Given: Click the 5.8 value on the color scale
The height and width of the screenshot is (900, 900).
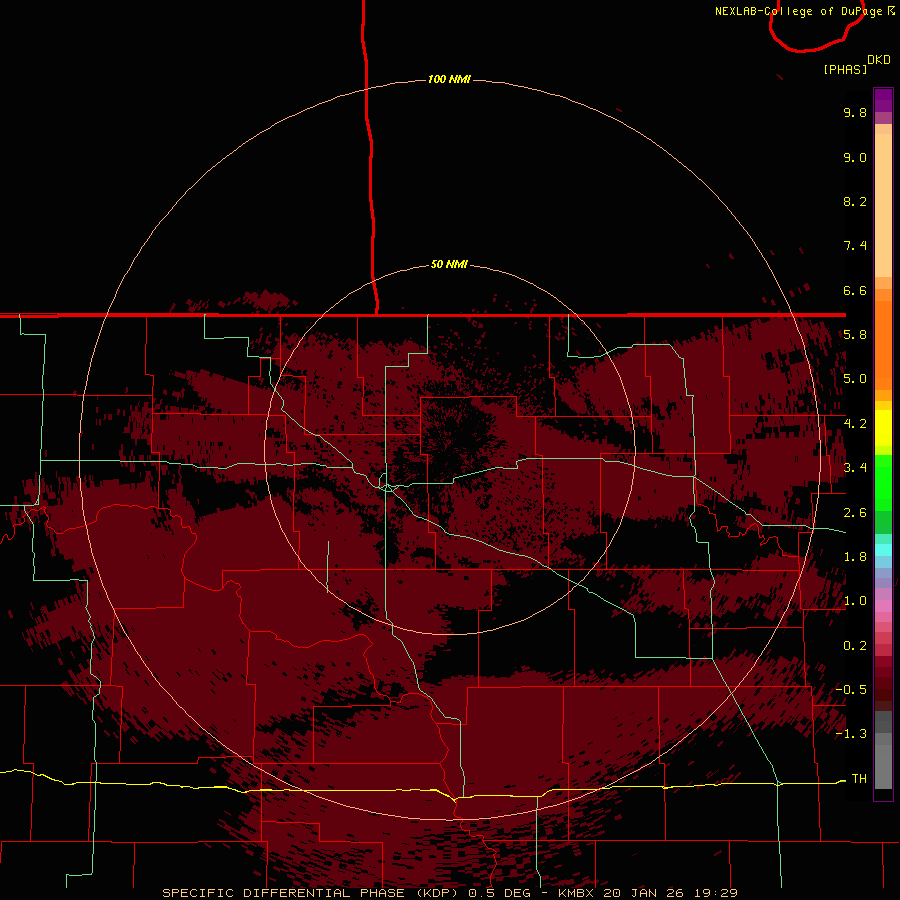Looking at the screenshot, I should 855,335.
